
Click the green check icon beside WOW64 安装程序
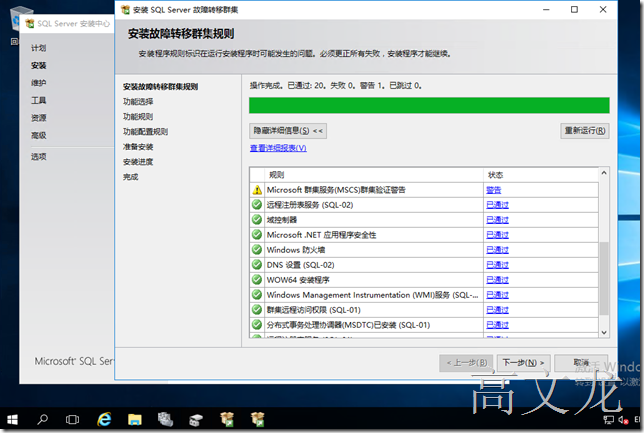coord(257,280)
